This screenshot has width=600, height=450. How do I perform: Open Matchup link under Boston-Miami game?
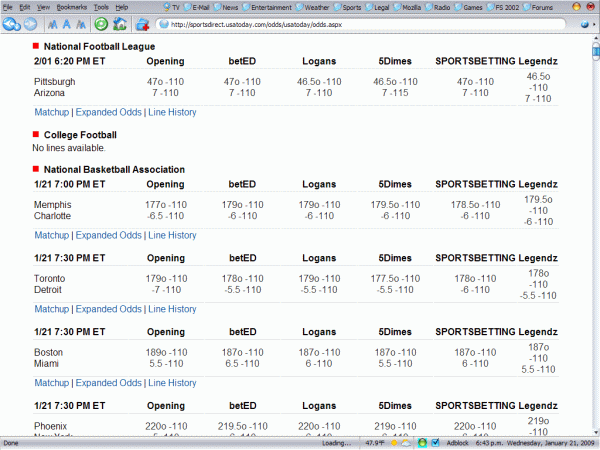(x=52, y=383)
